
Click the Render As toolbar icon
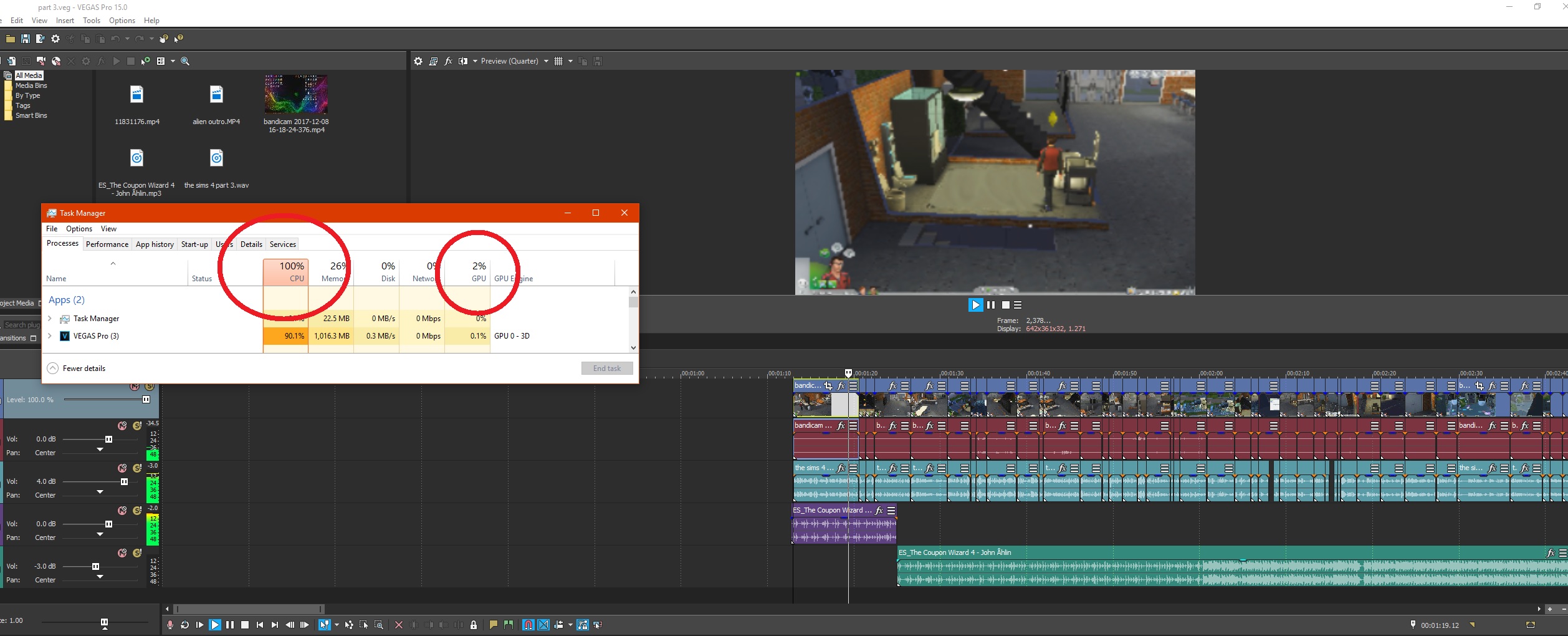(40, 39)
